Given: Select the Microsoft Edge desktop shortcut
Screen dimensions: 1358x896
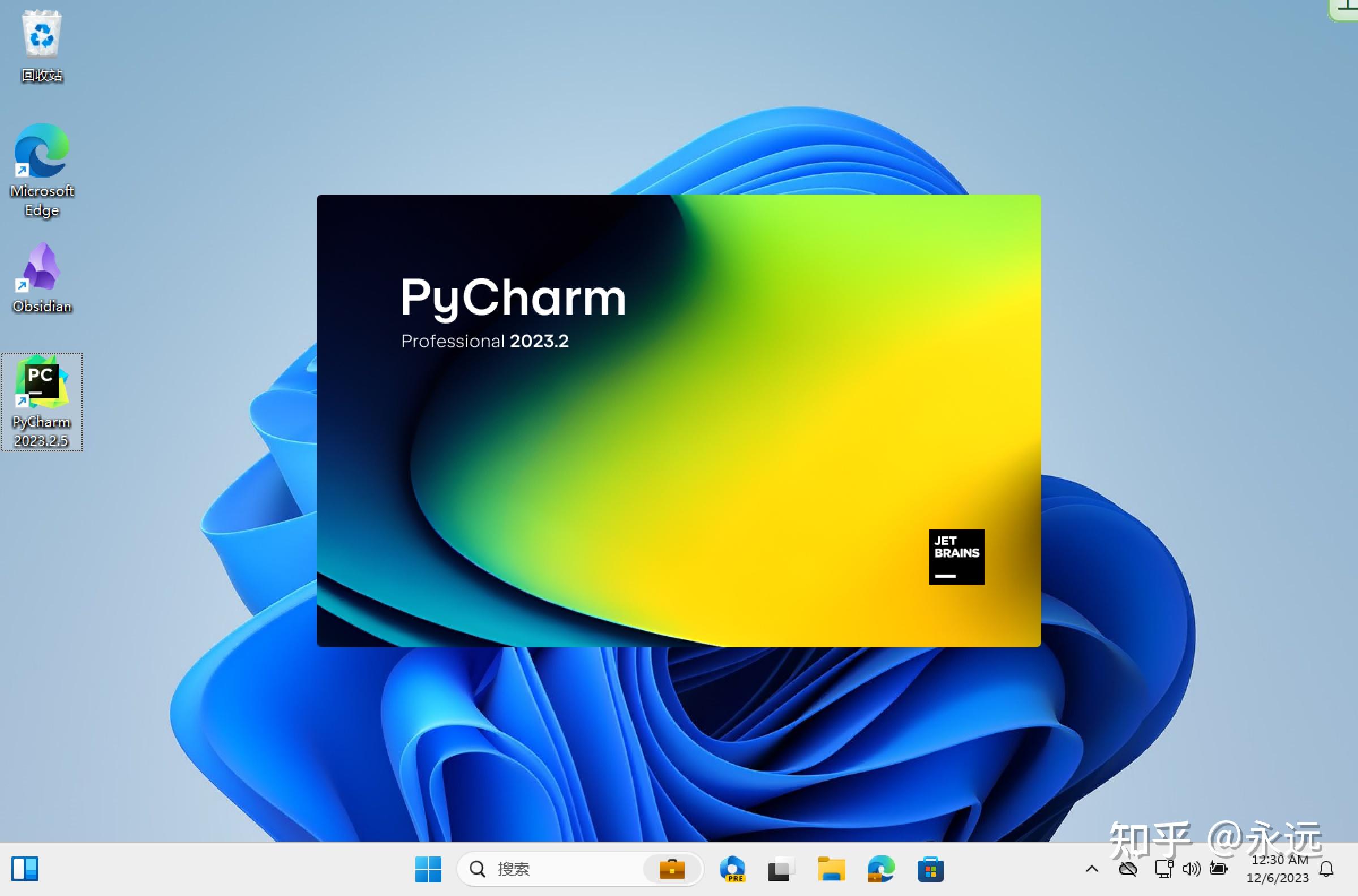Looking at the screenshot, I should 42,170.
